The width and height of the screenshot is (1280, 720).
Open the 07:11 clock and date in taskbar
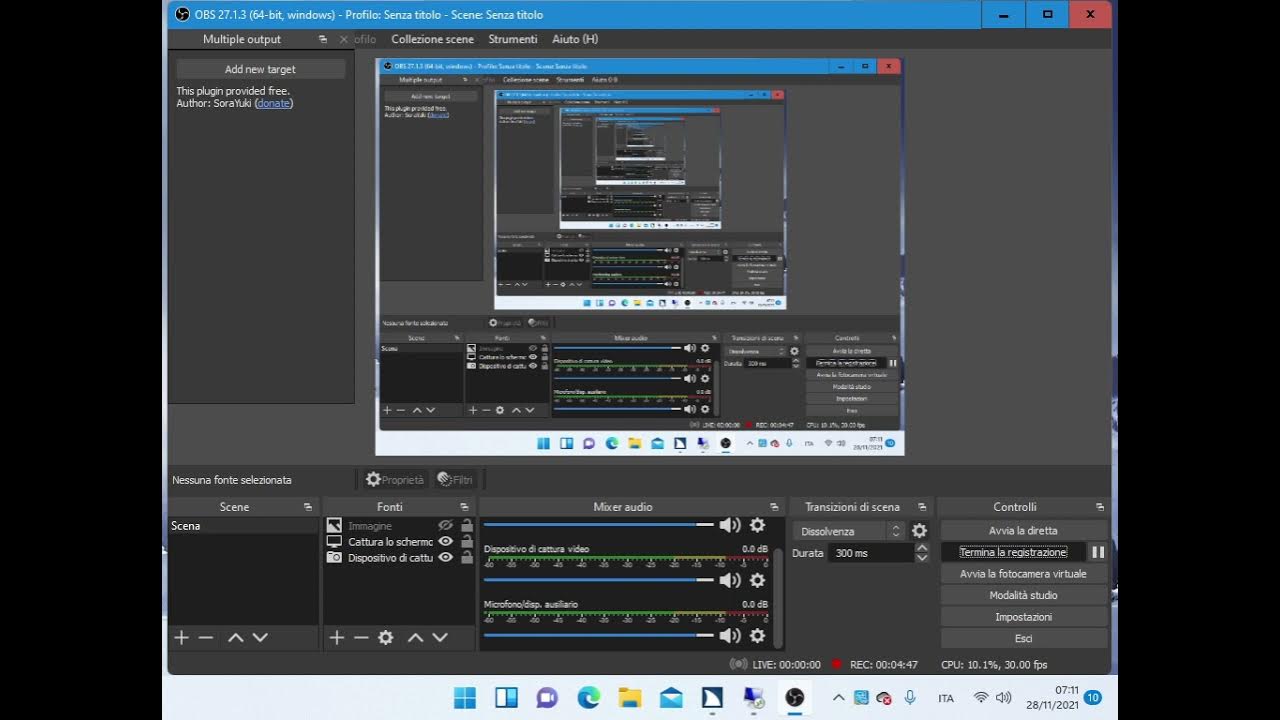pyautogui.click(x=1053, y=697)
